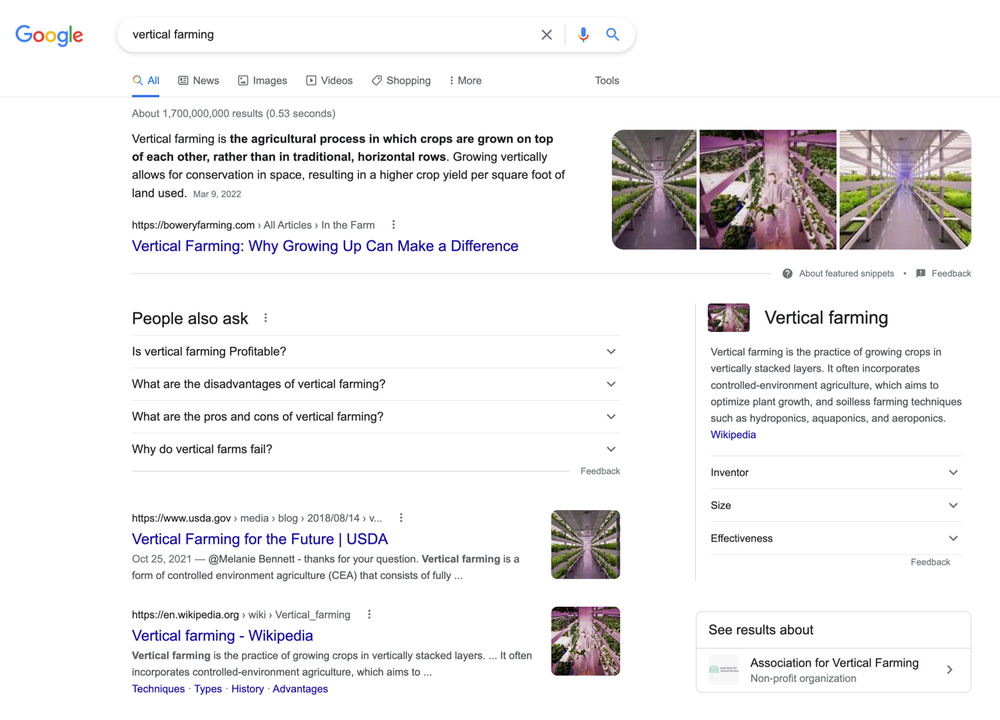This screenshot has width=1000, height=720.
Task: Open the three-dot menu beside People also ask
Action: point(265,317)
